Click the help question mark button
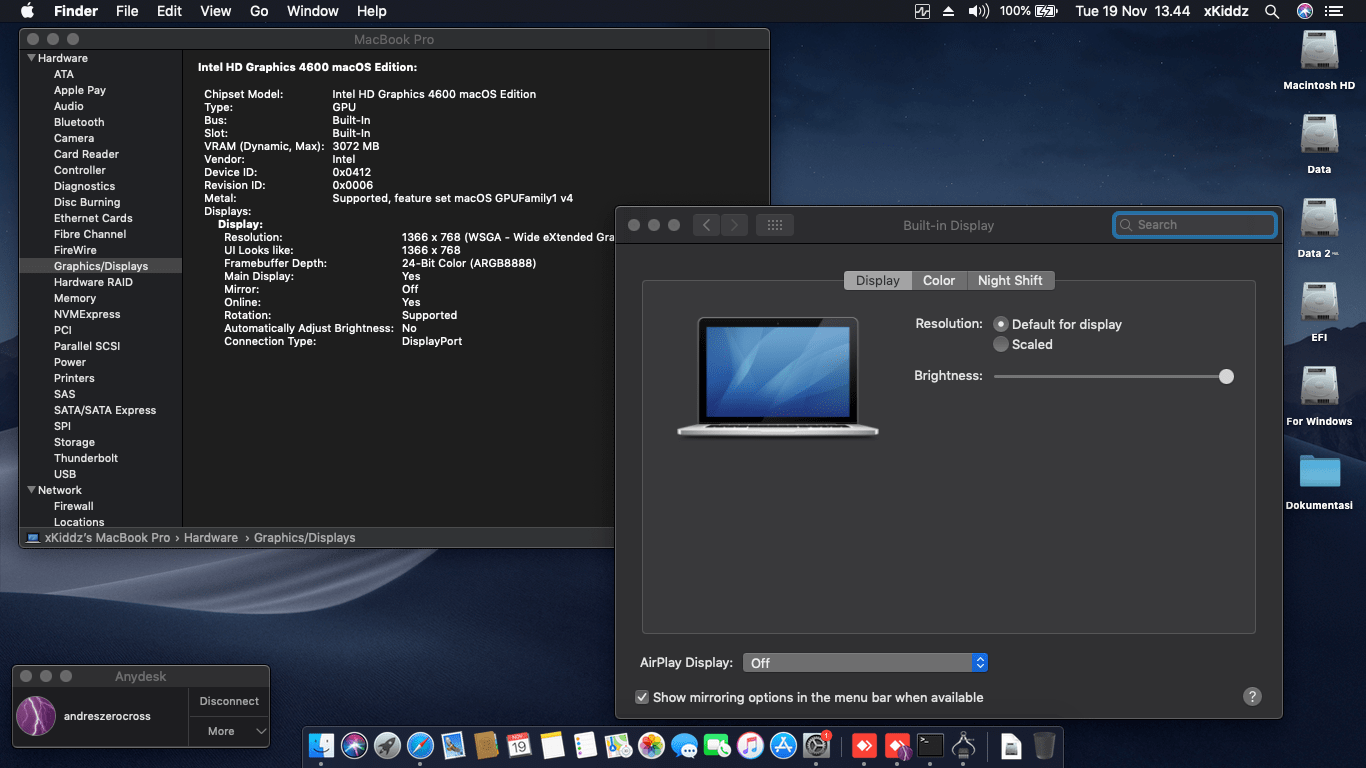The height and width of the screenshot is (768, 1366). coord(1252,697)
